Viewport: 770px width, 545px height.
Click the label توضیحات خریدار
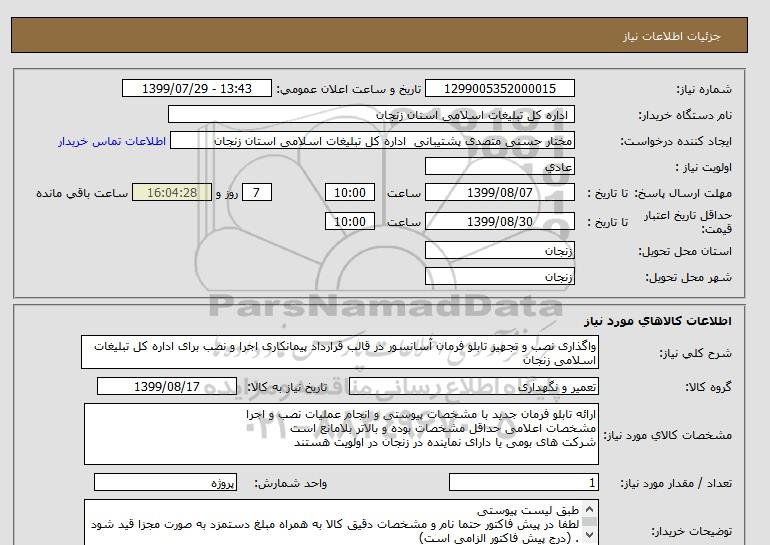point(691,532)
